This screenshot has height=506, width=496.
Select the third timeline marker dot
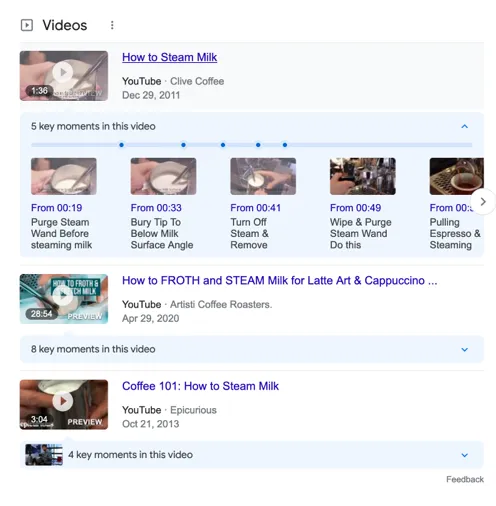click(223, 145)
